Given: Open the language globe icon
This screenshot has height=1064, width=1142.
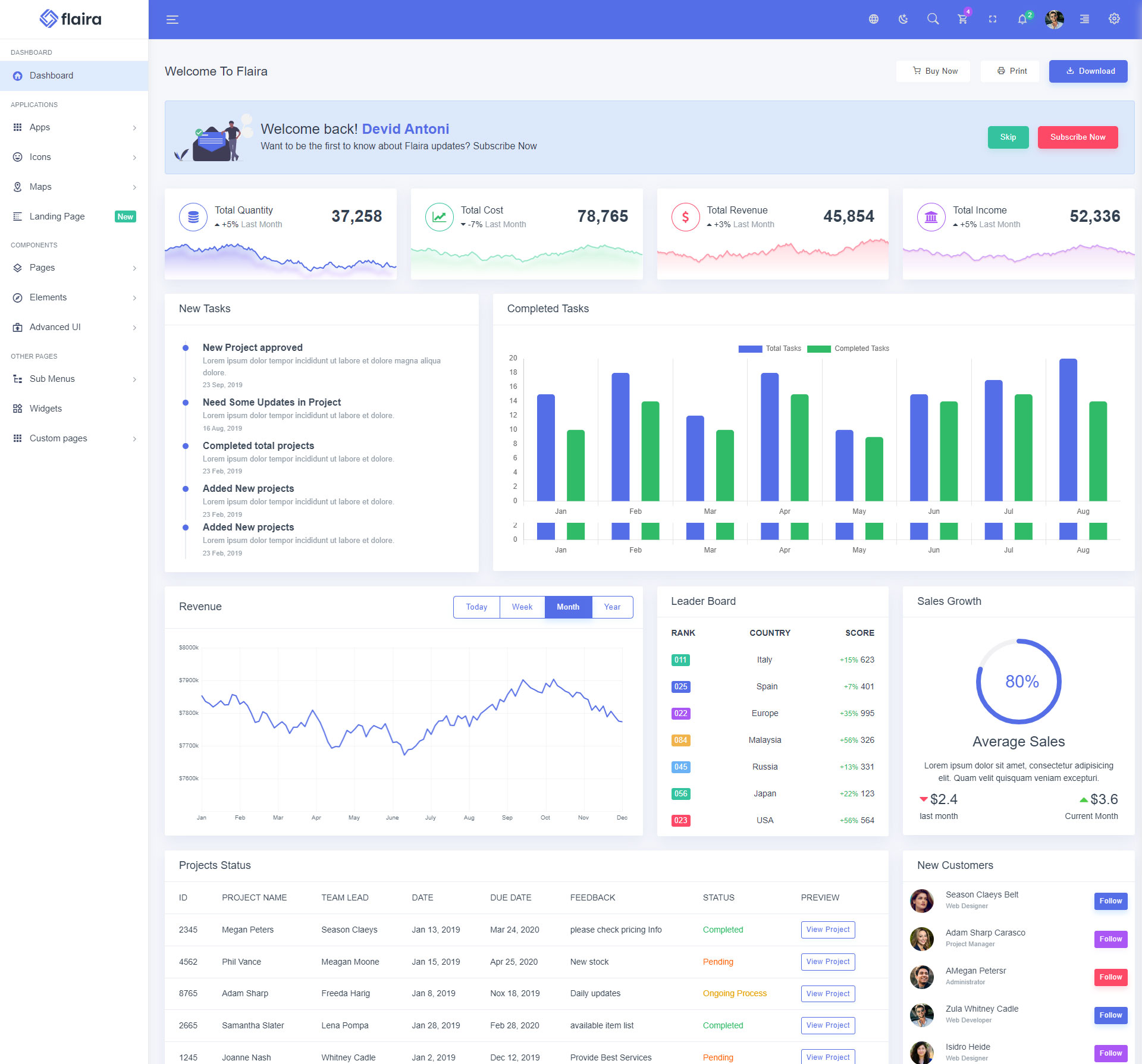Looking at the screenshot, I should click(x=873, y=19).
